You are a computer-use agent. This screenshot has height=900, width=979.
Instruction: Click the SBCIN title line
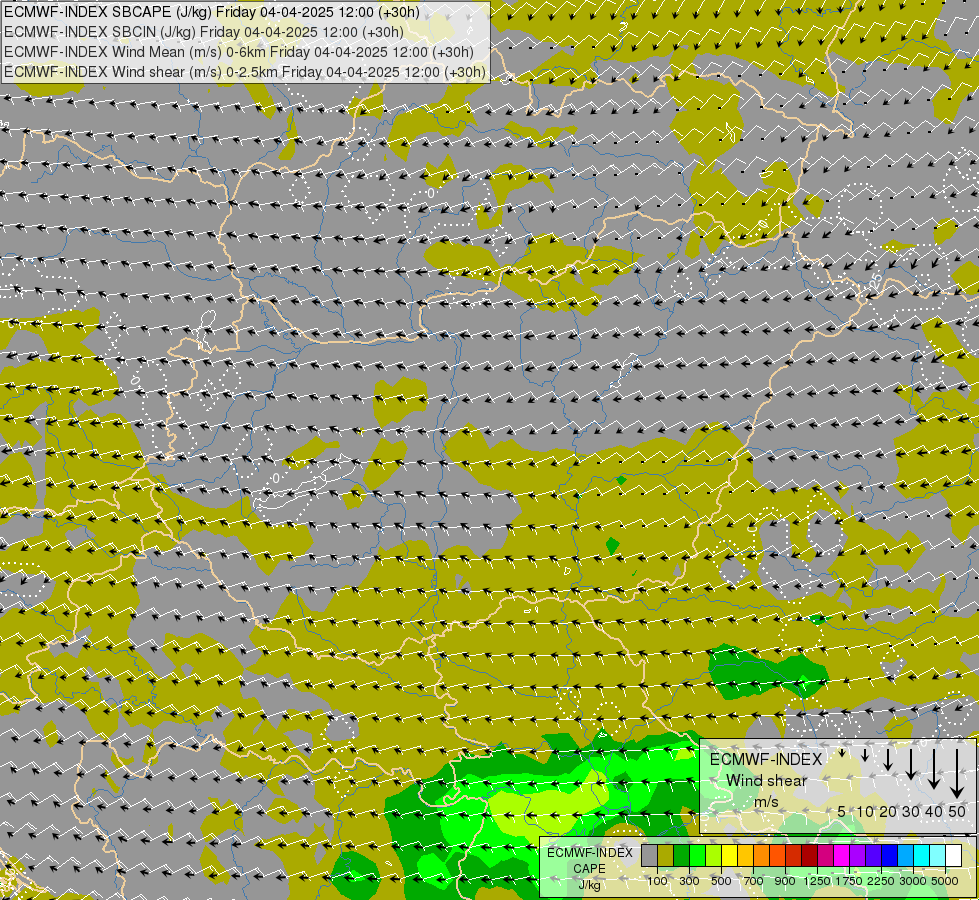(x=204, y=32)
